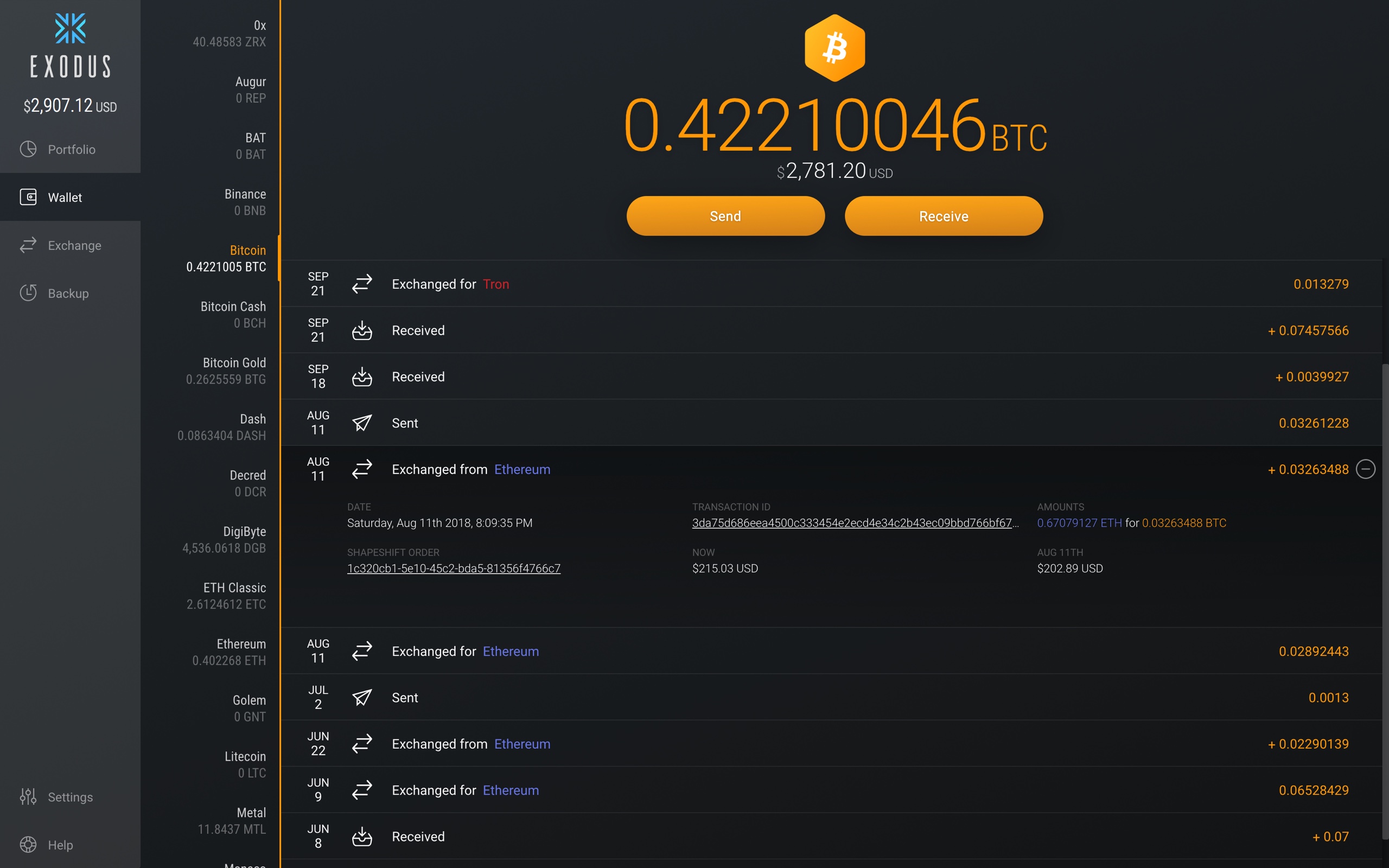Click the Portfolio navigation icon
1389x868 pixels.
coord(28,148)
